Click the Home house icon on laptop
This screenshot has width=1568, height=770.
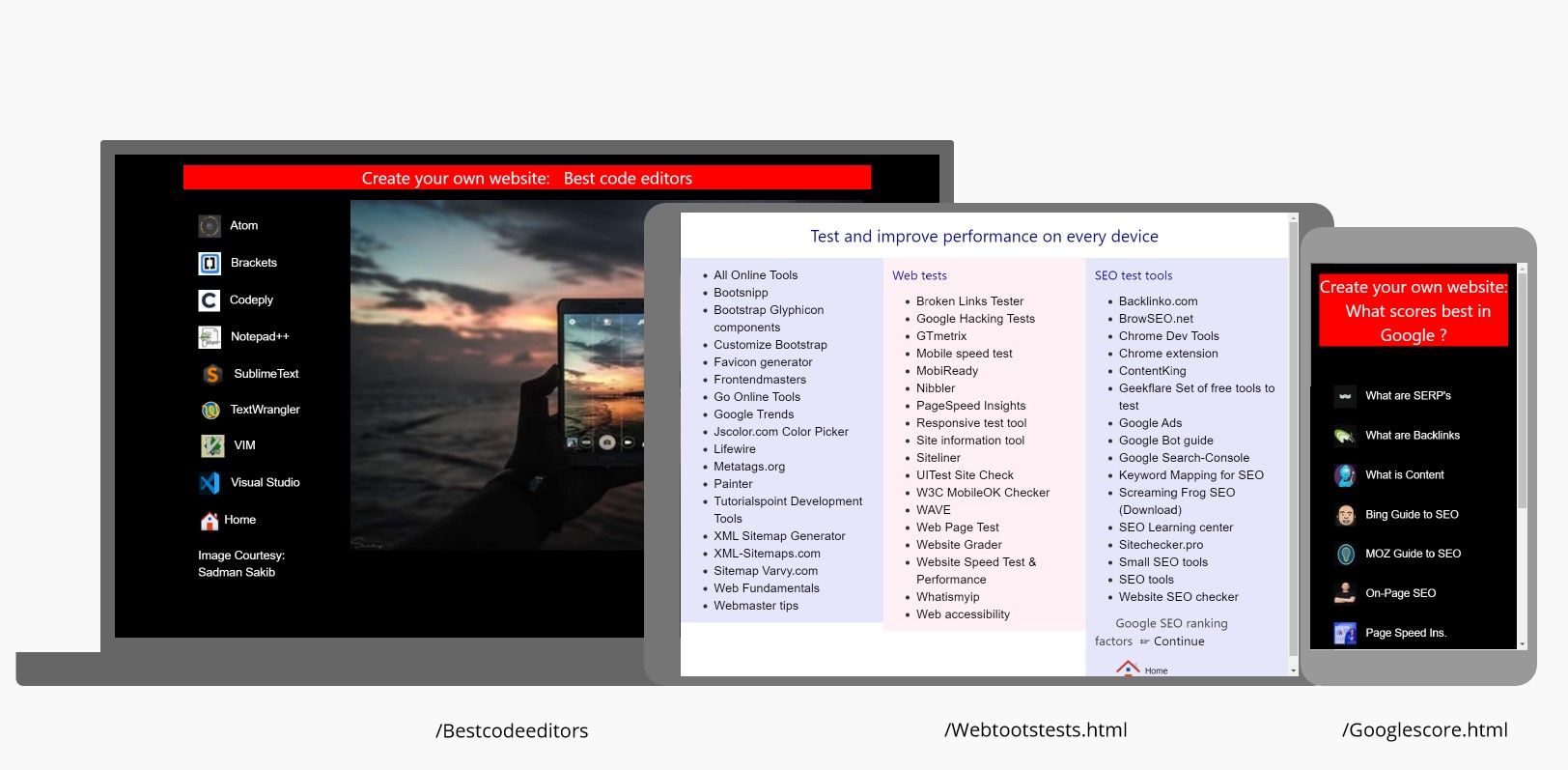pyautogui.click(x=210, y=521)
